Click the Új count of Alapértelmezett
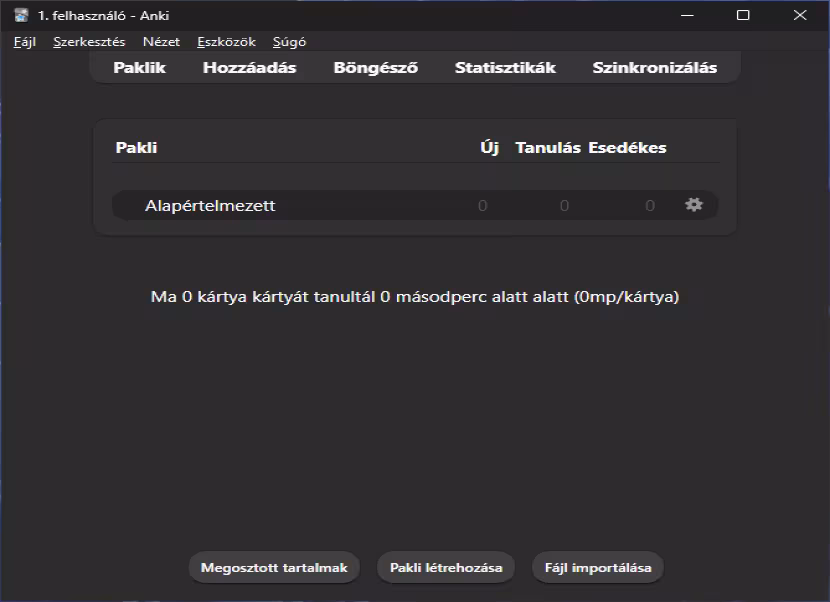This screenshot has height=602, width=830. pos(482,205)
